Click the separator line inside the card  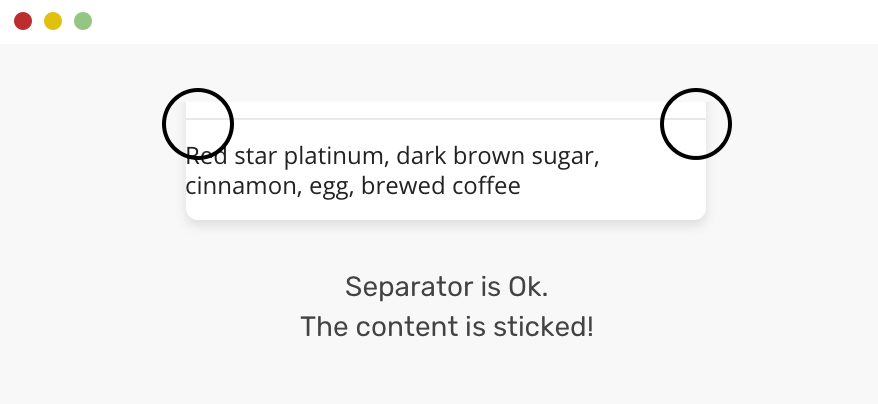(446, 119)
